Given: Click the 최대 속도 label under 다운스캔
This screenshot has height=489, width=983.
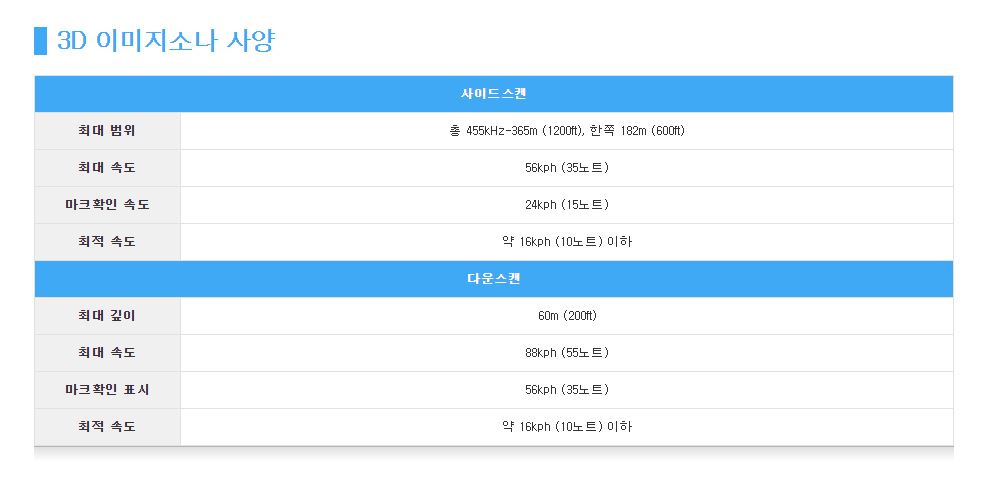Looking at the screenshot, I should coord(107,353).
